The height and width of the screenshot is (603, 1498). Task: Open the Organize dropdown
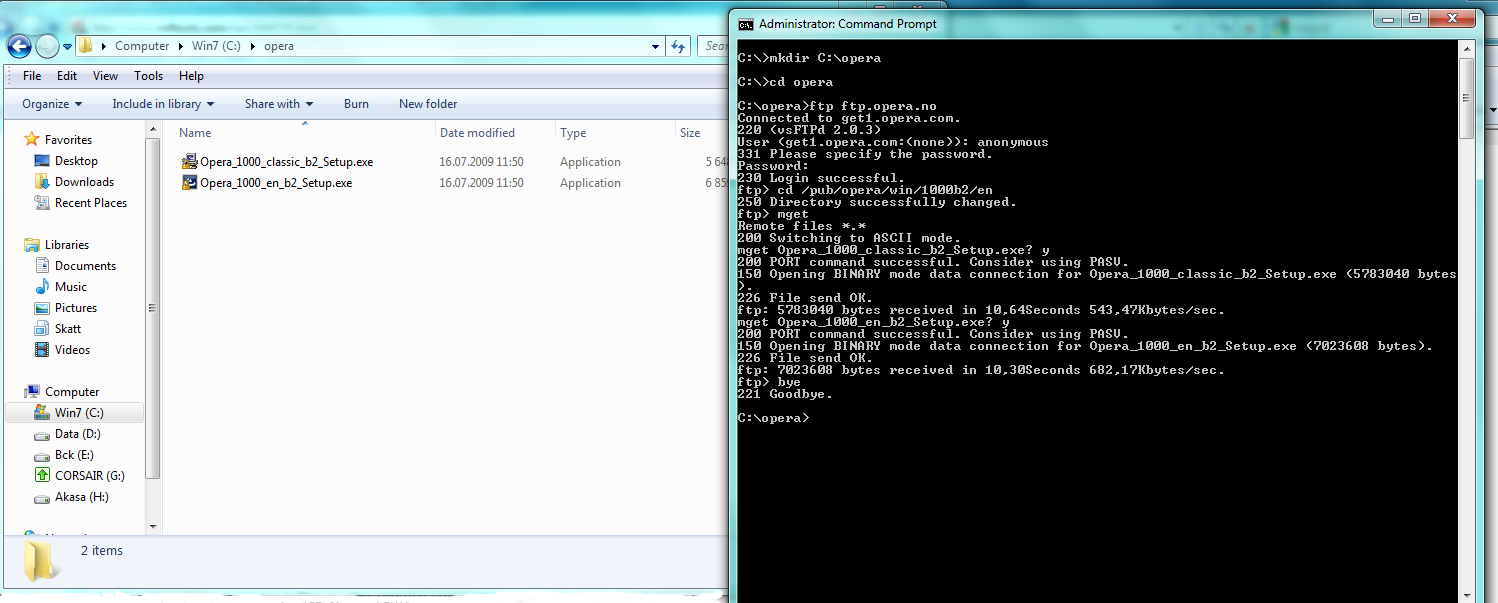coord(52,104)
